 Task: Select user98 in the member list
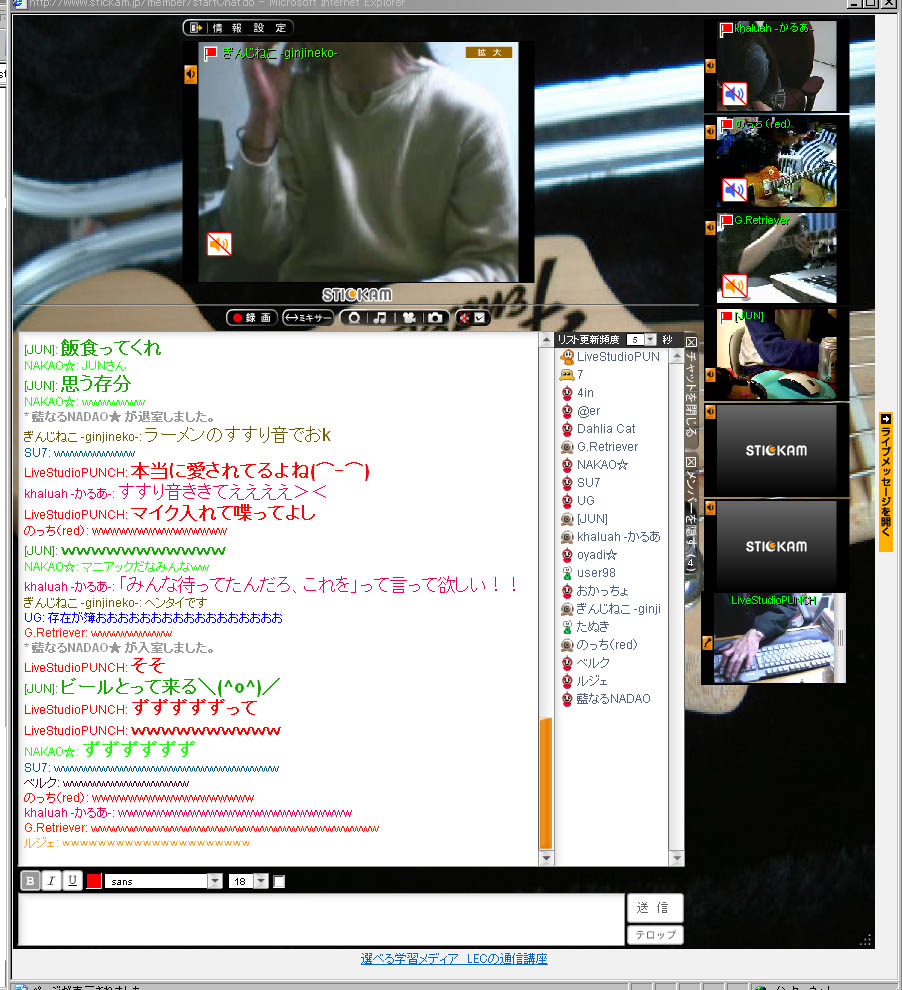[596, 573]
